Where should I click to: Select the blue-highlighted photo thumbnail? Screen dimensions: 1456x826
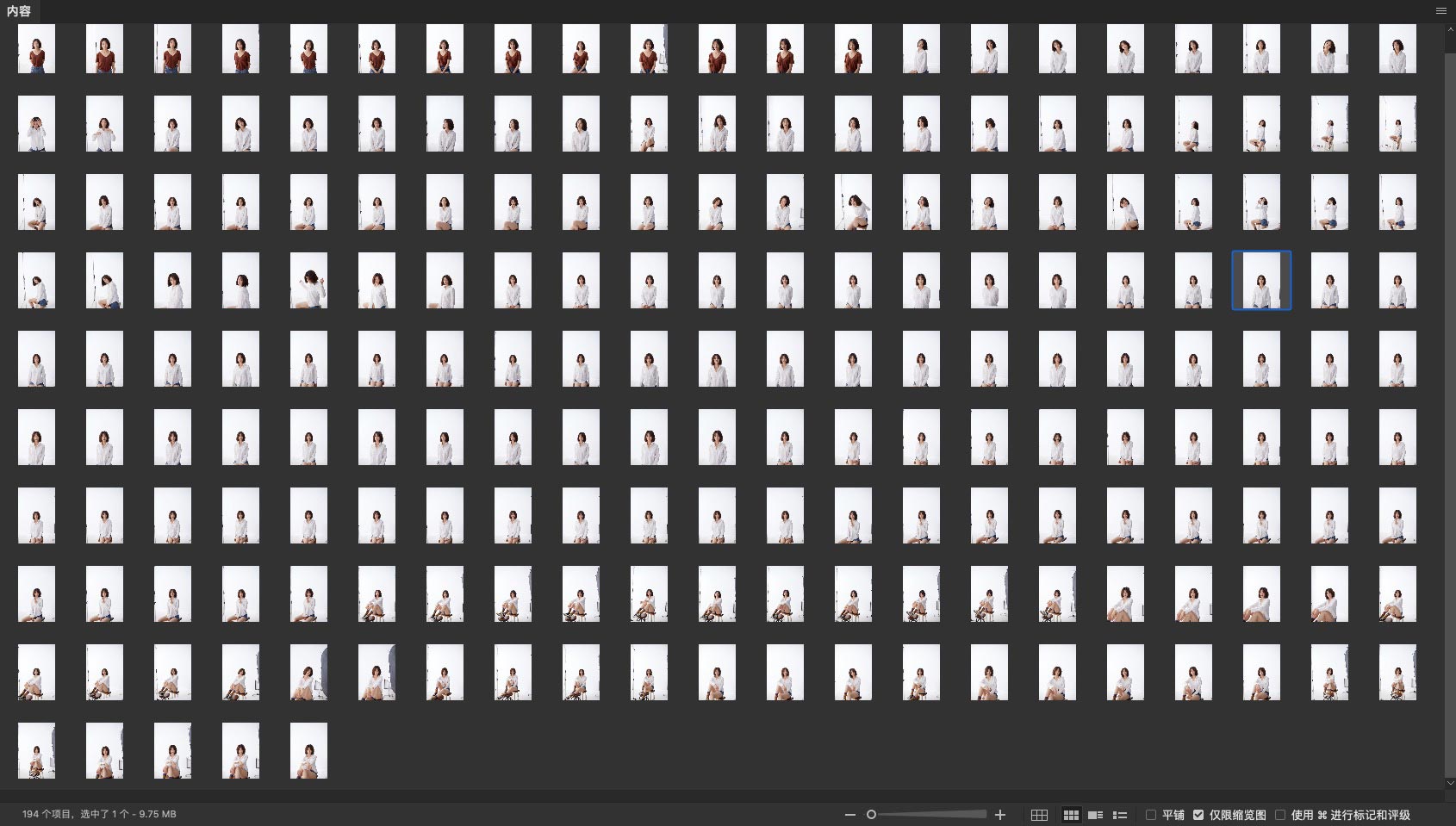click(x=1261, y=281)
